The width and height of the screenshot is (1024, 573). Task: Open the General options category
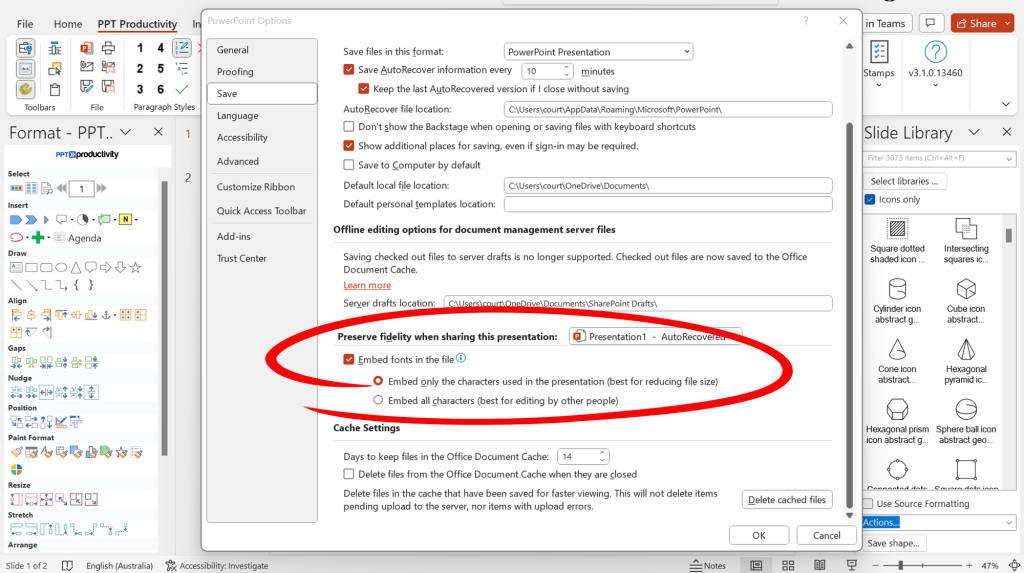tap(262, 50)
